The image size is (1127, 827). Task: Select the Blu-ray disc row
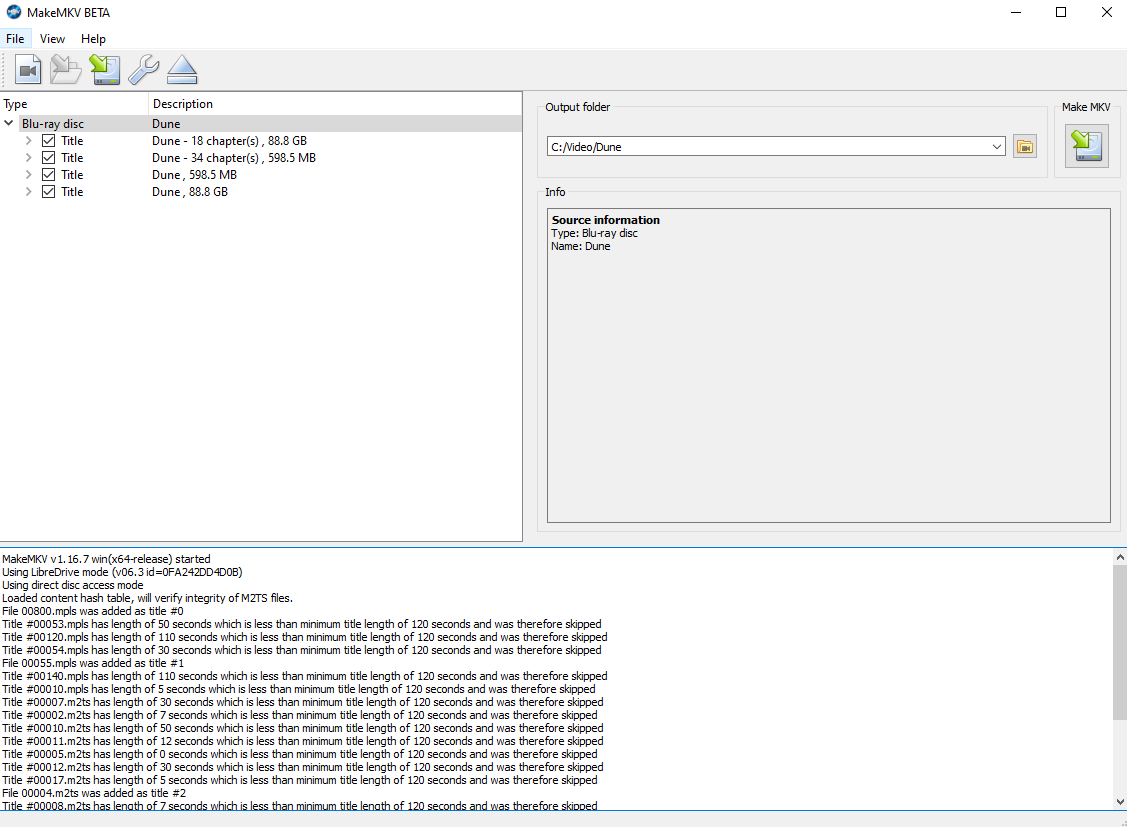tap(261, 124)
